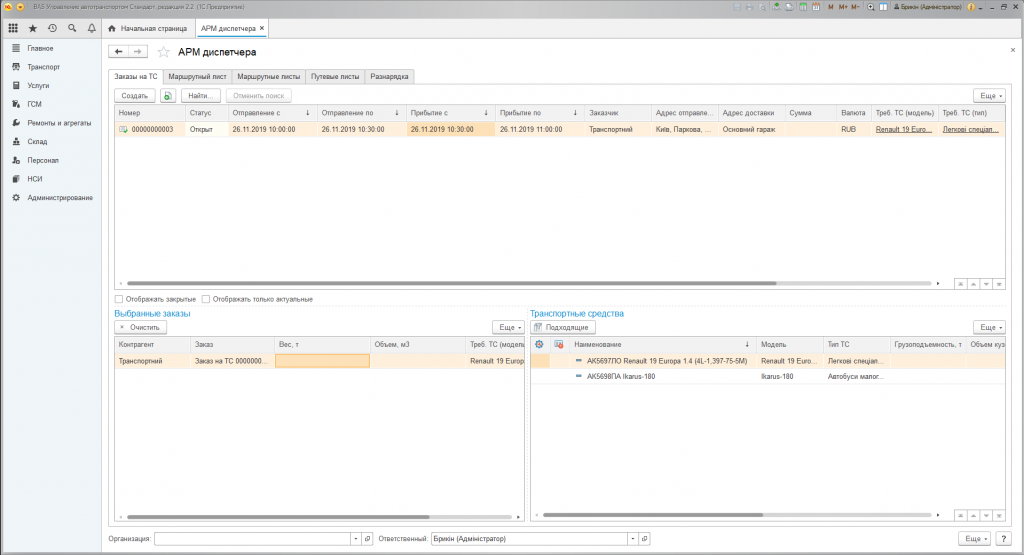Open Ремонты и агрегаты section
The height and width of the screenshot is (555, 1024).
click(59, 123)
